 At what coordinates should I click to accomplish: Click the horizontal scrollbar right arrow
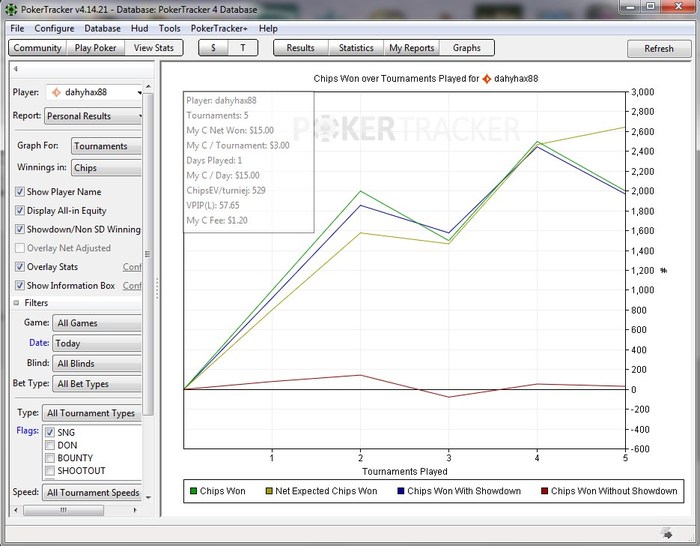click(x=136, y=510)
